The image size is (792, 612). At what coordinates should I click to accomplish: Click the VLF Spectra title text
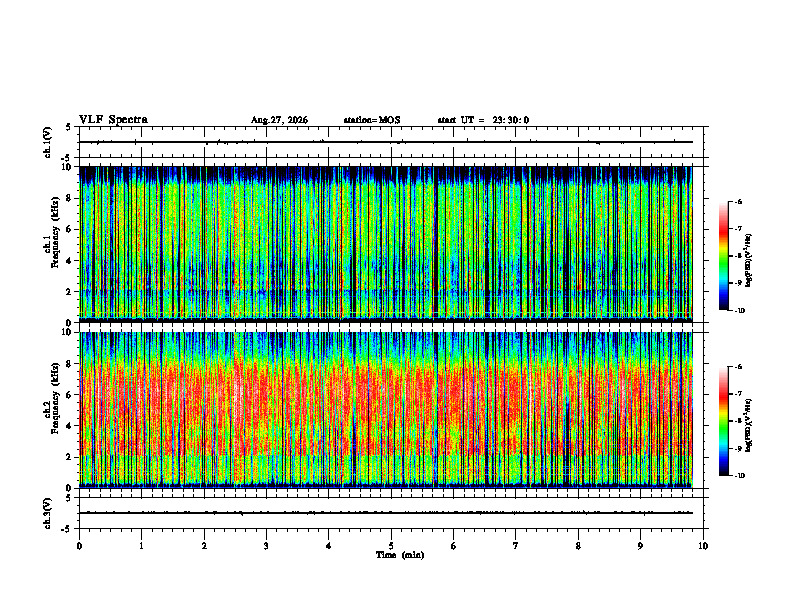(x=113, y=120)
